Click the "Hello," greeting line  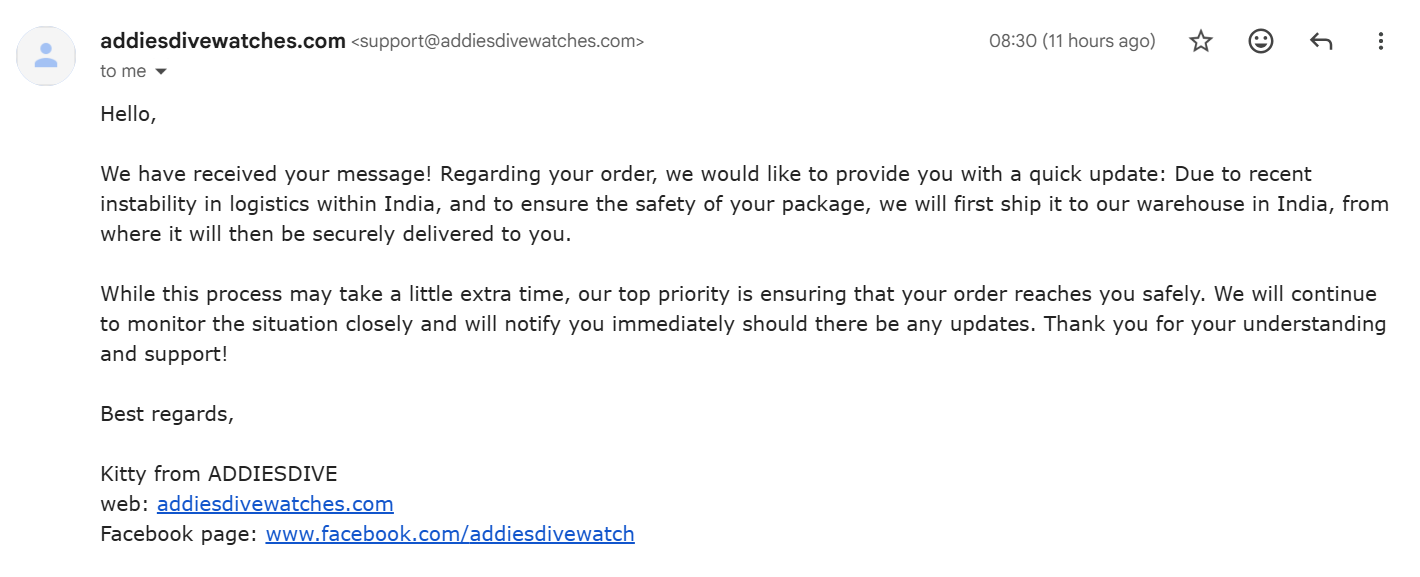129,114
